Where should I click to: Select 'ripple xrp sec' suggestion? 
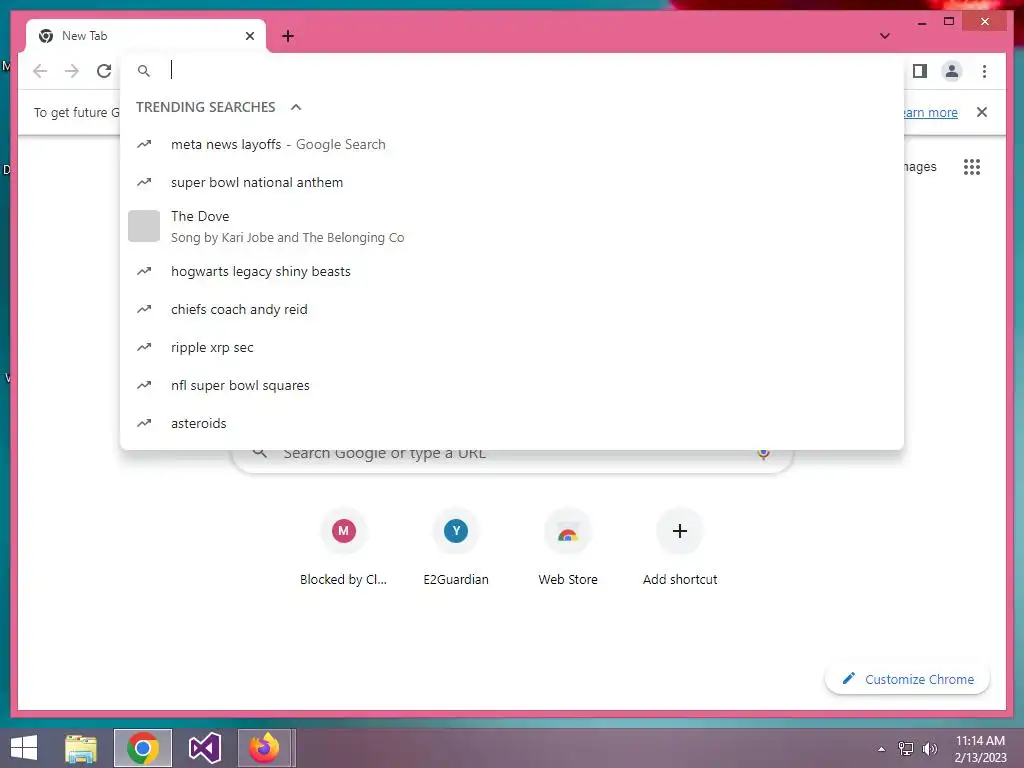tap(512, 347)
